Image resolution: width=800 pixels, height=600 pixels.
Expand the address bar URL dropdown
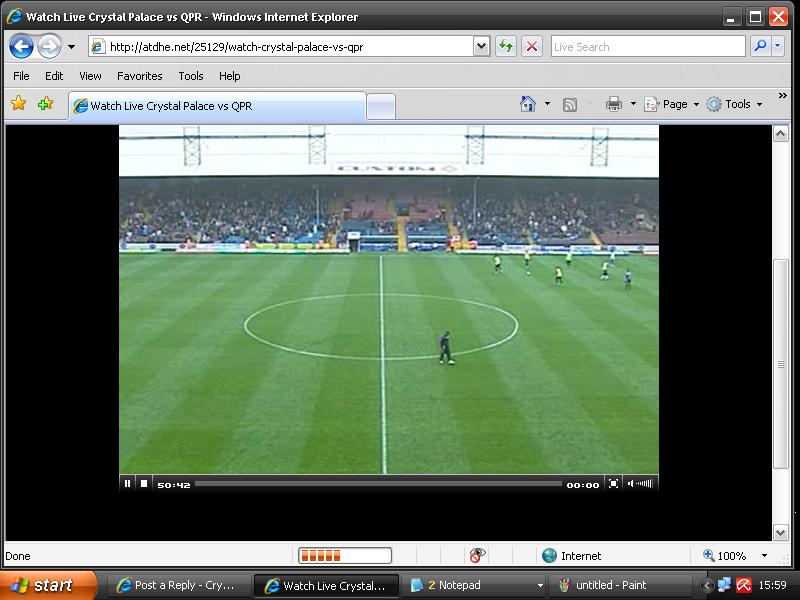pyautogui.click(x=481, y=46)
